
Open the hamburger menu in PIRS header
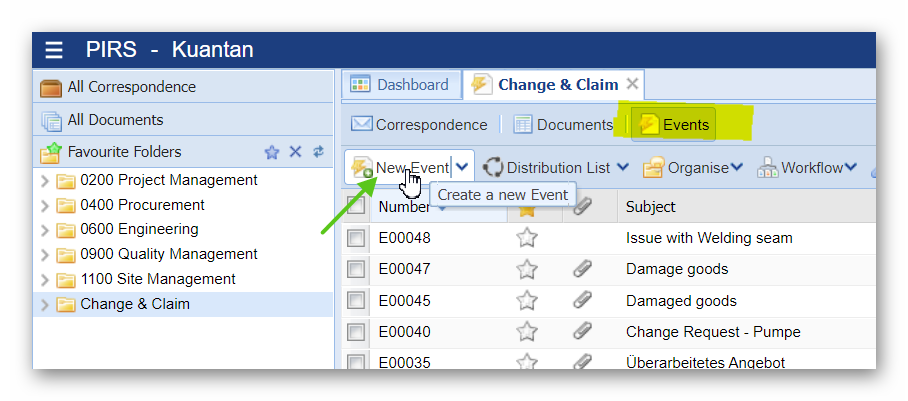coord(54,50)
